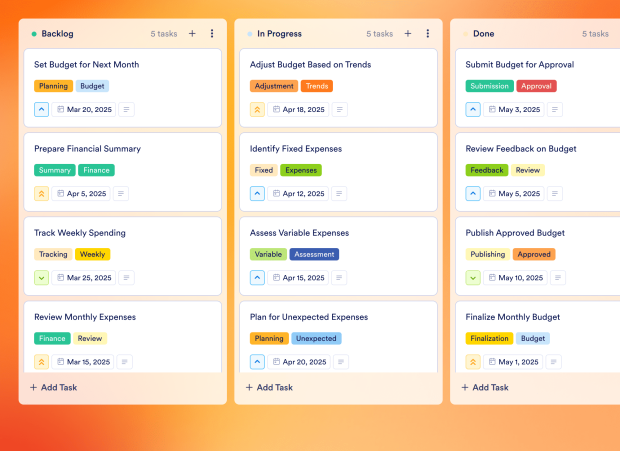Image resolution: width=620 pixels, height=451 pixels.
Task: Click calendar icon on Prepare Financial Summary card
Action: pos(60,194)
